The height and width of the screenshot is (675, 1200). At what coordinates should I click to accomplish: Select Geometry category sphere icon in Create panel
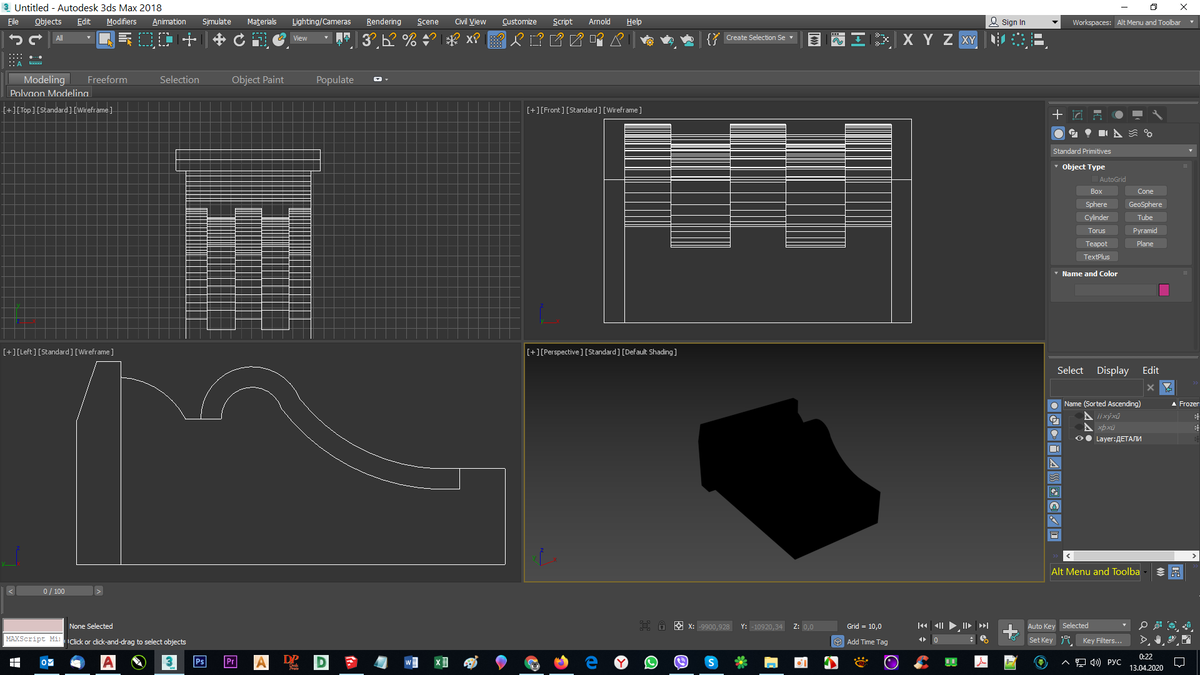point(1059,133)
